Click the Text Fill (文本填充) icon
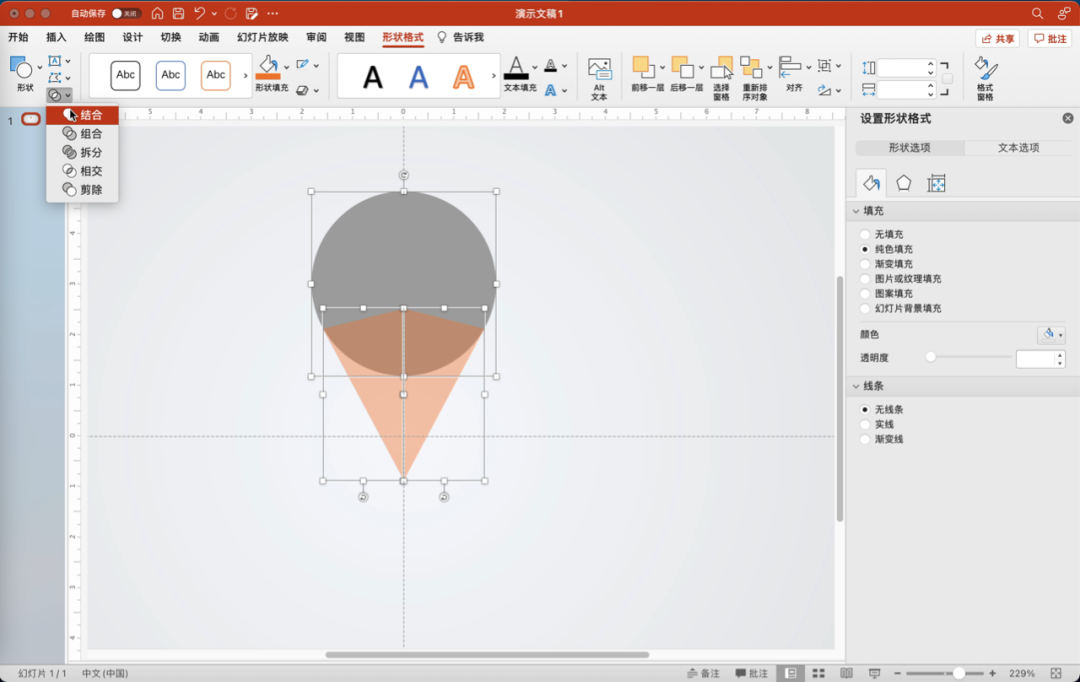 (x=516, y=68)
